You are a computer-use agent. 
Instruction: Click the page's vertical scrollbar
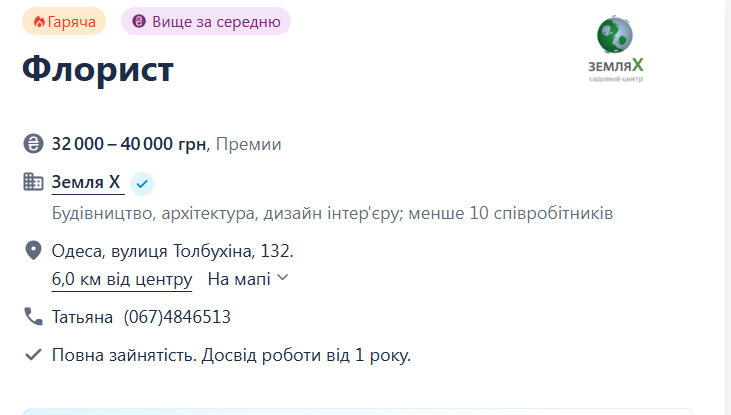pos(727,208)
